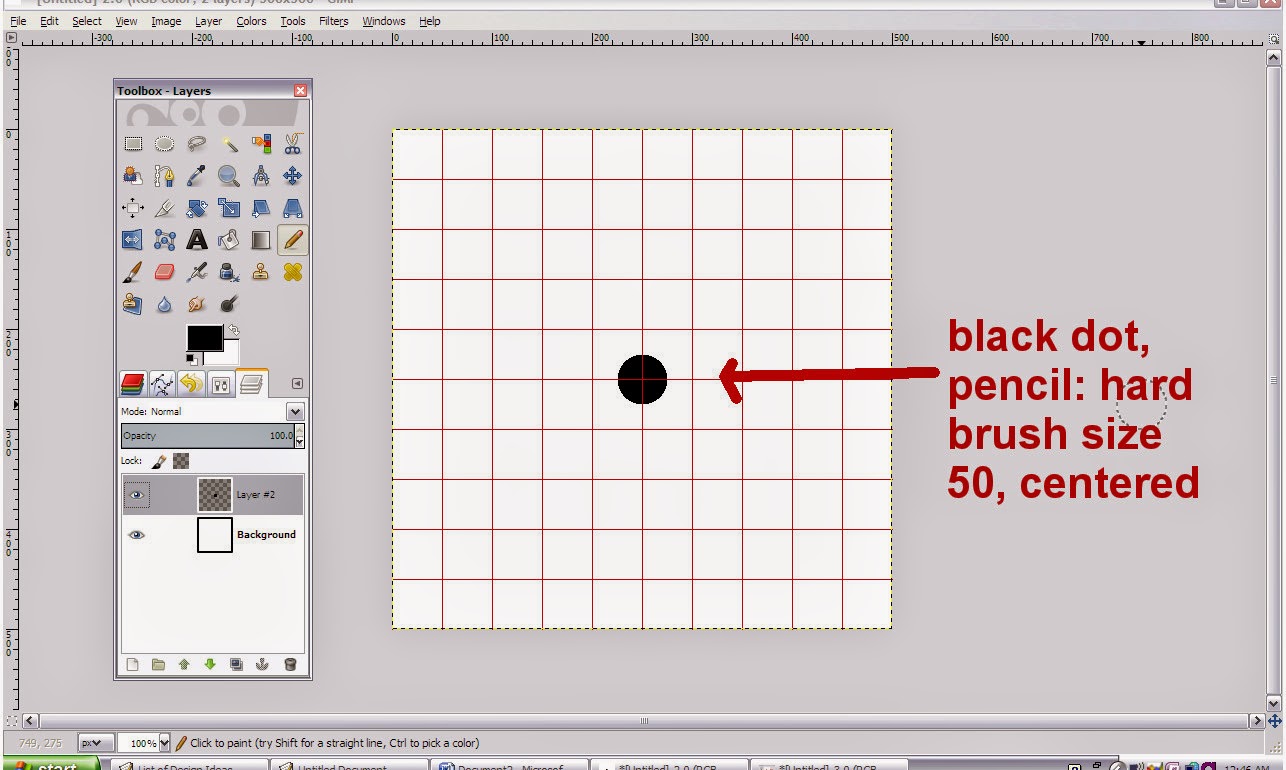This screenshot has height=770, width=1286.
Task: Switch to the Layers tab
Action: (251, 383)
